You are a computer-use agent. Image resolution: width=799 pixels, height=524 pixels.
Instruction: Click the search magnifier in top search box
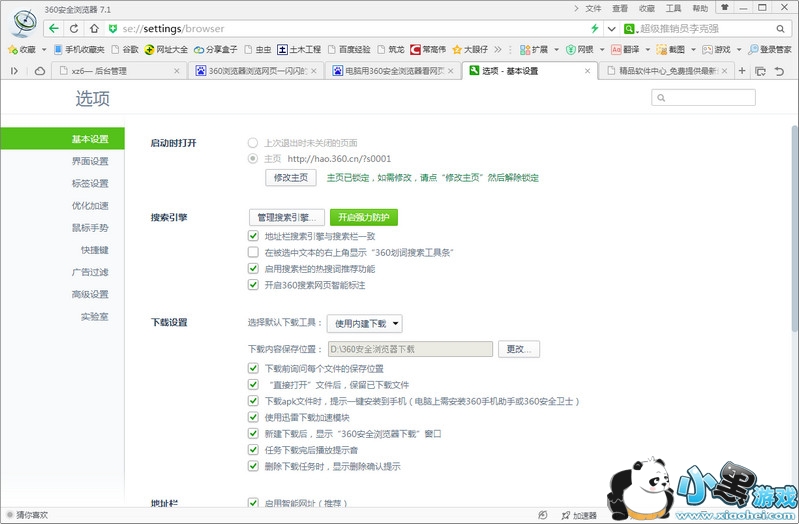click(780, 29)
